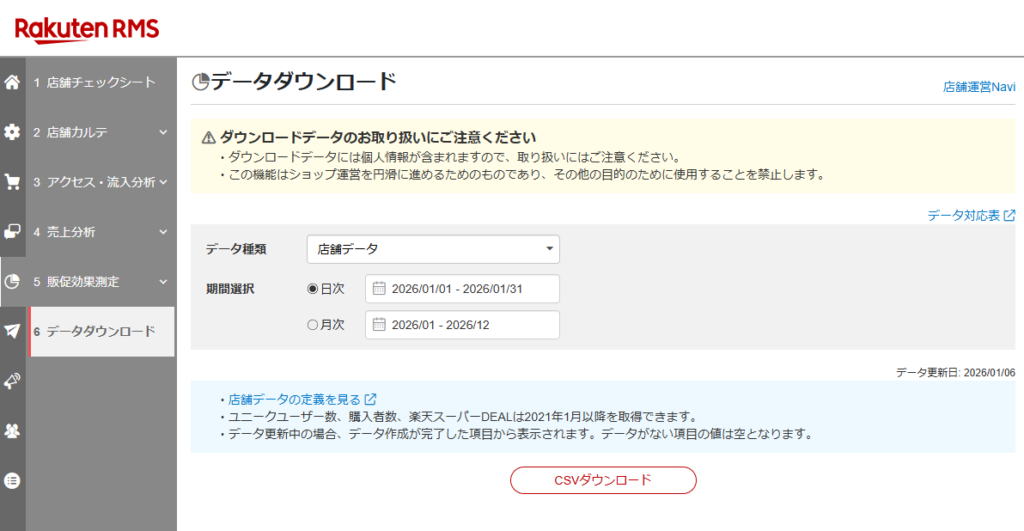The width and height of the screenshot is (1024, 531).
Task: Click the external link icon beside 店舗データの定義を見る
Action: tap(370, 399)
